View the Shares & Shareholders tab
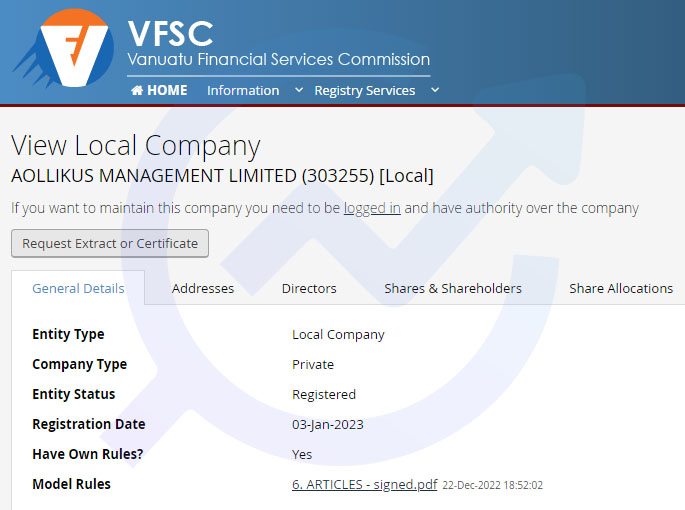 pos(453,288)
